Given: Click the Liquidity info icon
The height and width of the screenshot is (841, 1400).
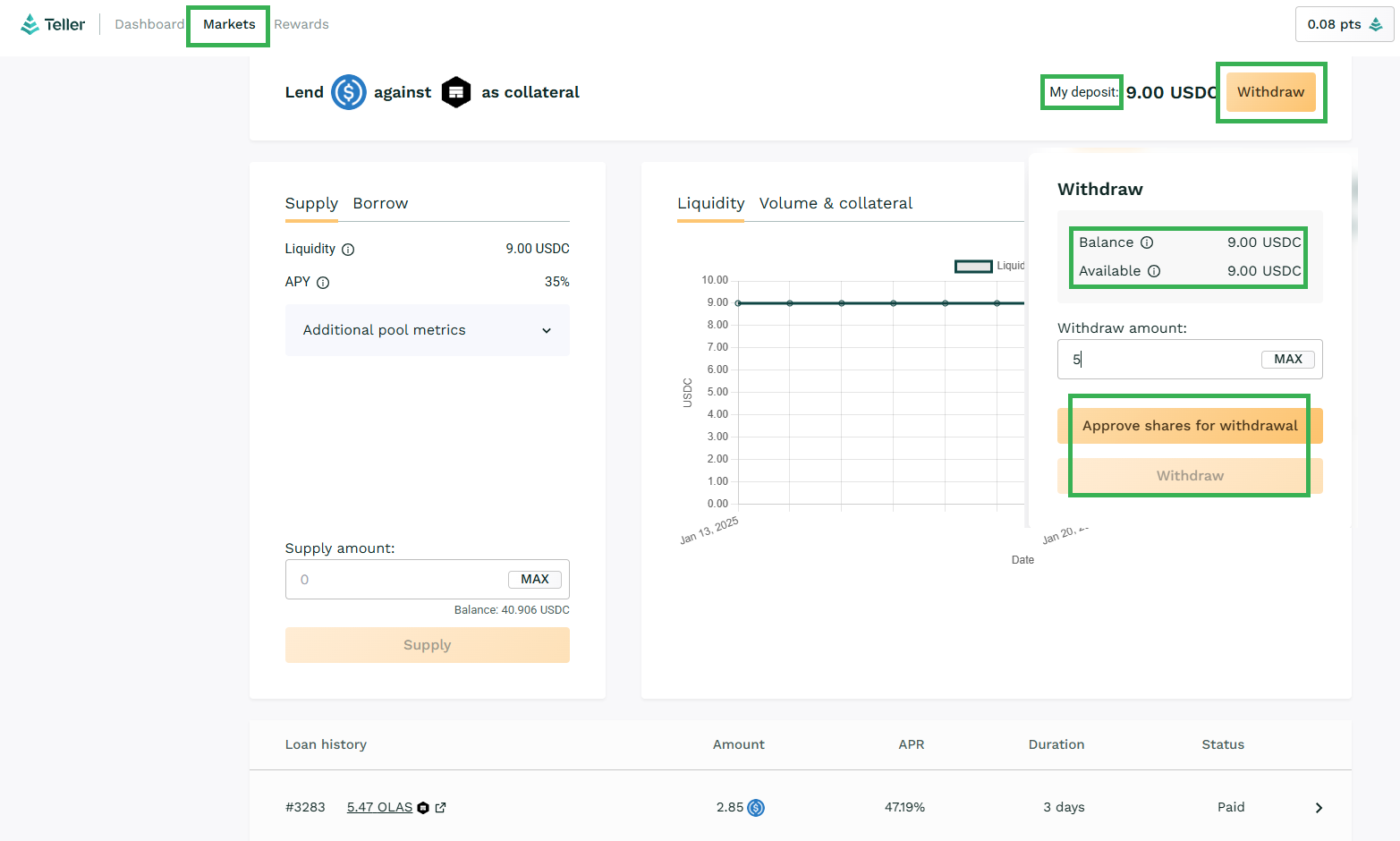Looking at the screenshot, I should click(x=348, y=250).
